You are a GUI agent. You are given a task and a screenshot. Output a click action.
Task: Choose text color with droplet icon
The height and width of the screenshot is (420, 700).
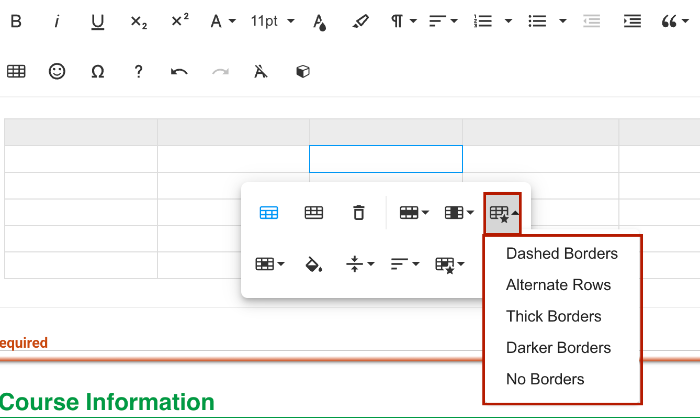point(320,22)
